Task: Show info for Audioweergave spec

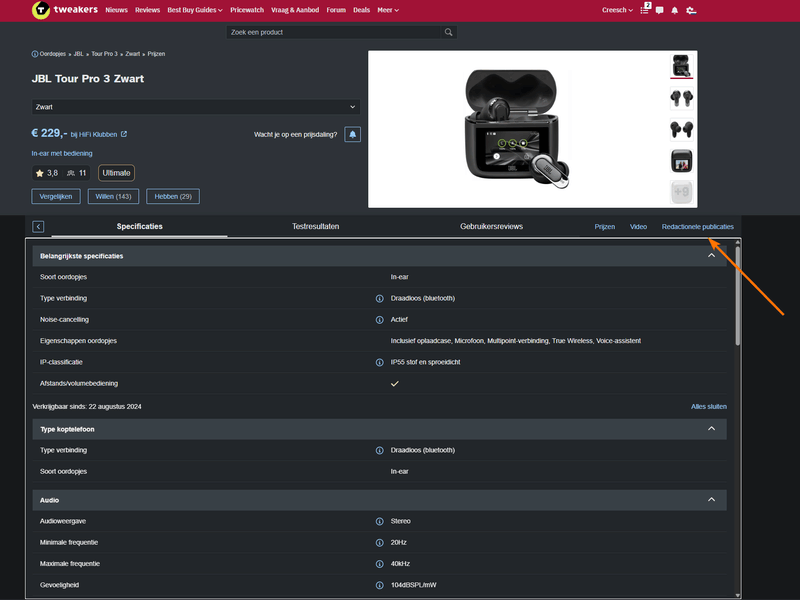Action: point(380,521)
